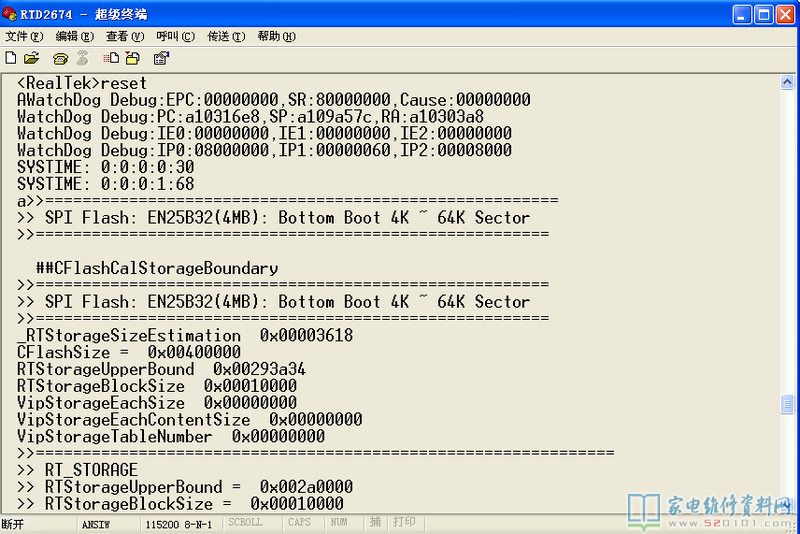Viewport: 800px width, 534px height.
Task: Click the New connection toolbar icon
Action: [x=11, y=58]
